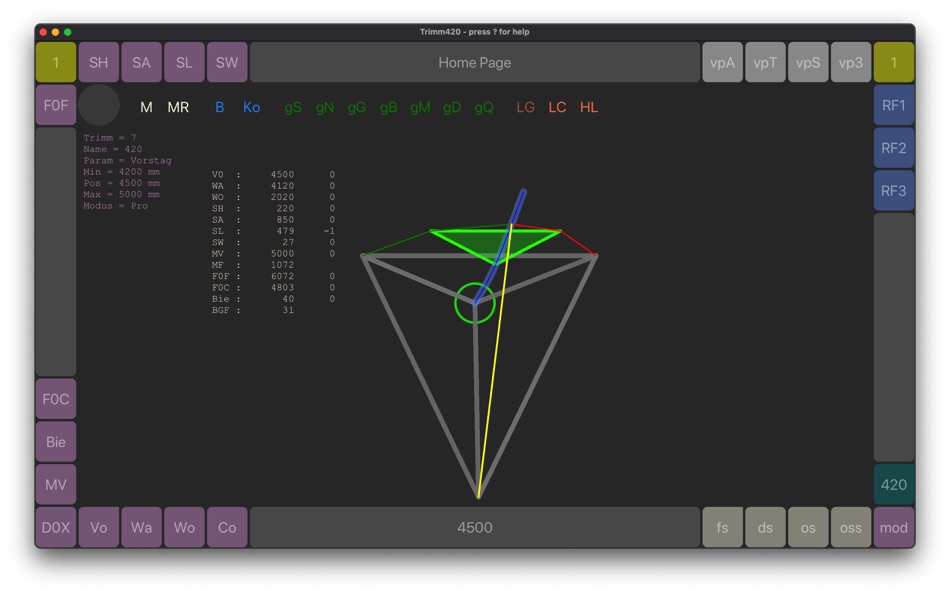Toggle the green gS option
950x594 pixels.
(x=293, y=107)
